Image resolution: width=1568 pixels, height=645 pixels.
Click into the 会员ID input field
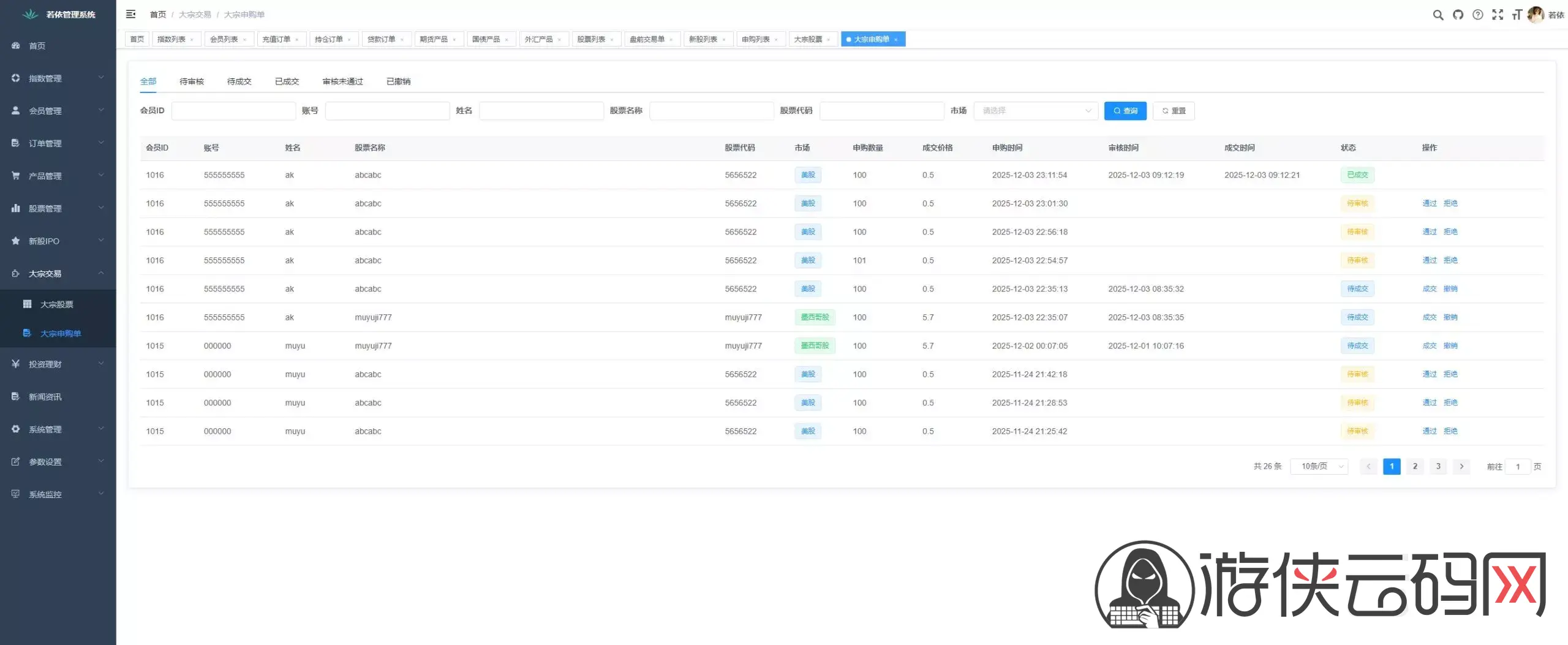pos(233,111)
